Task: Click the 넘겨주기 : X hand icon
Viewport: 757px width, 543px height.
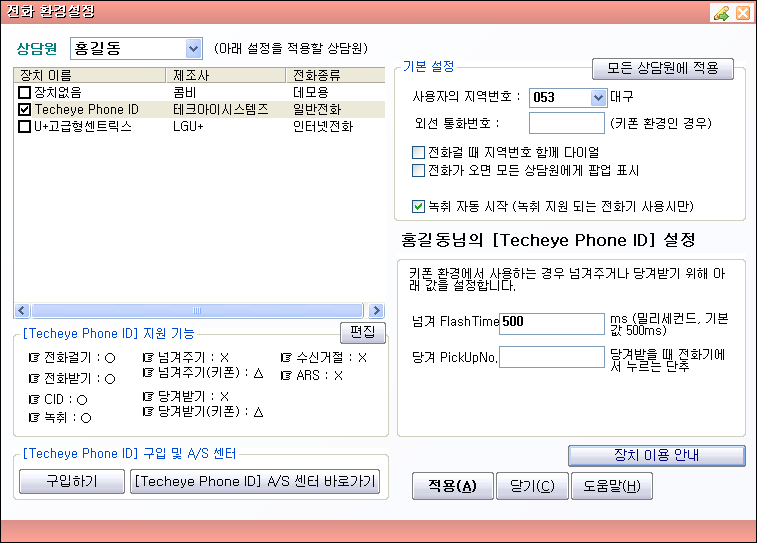Action: coord(148,358)
